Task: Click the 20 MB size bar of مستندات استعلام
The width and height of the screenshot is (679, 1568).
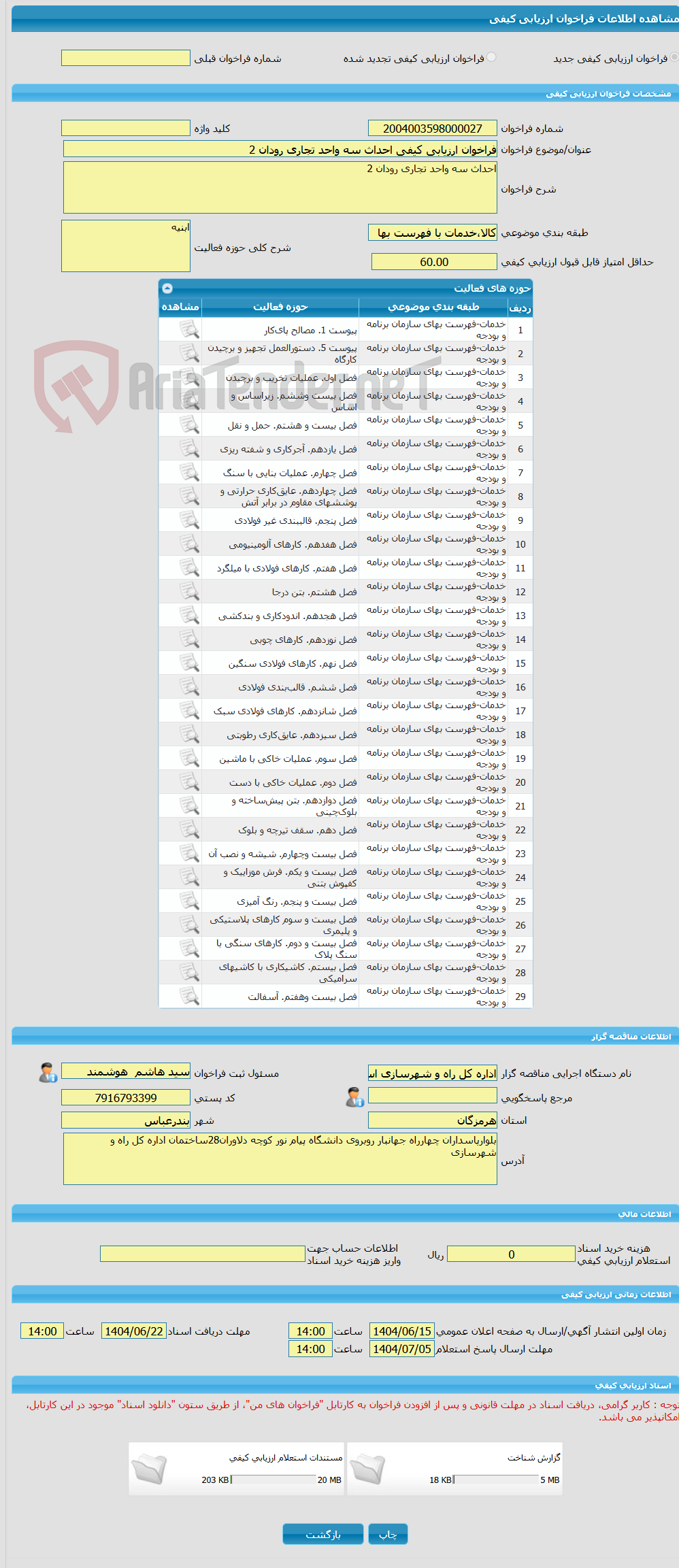Action: tap(273, 1479)
